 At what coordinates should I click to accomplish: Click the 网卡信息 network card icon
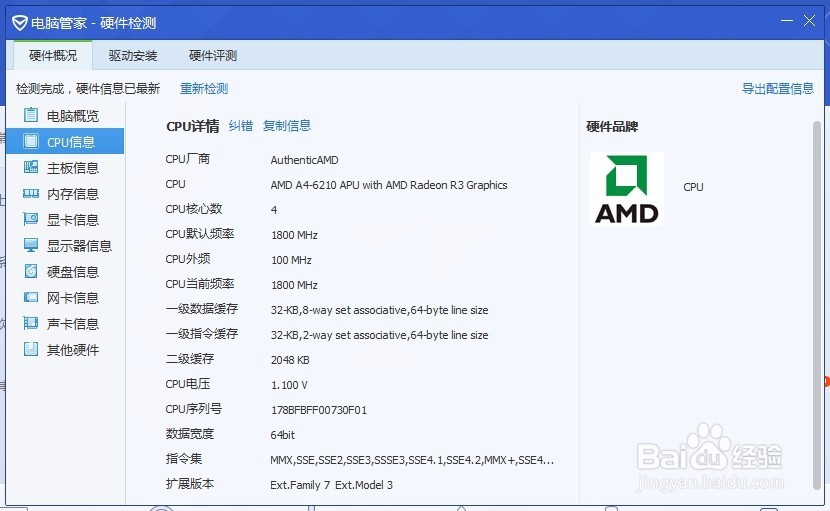tap(31, 297)
